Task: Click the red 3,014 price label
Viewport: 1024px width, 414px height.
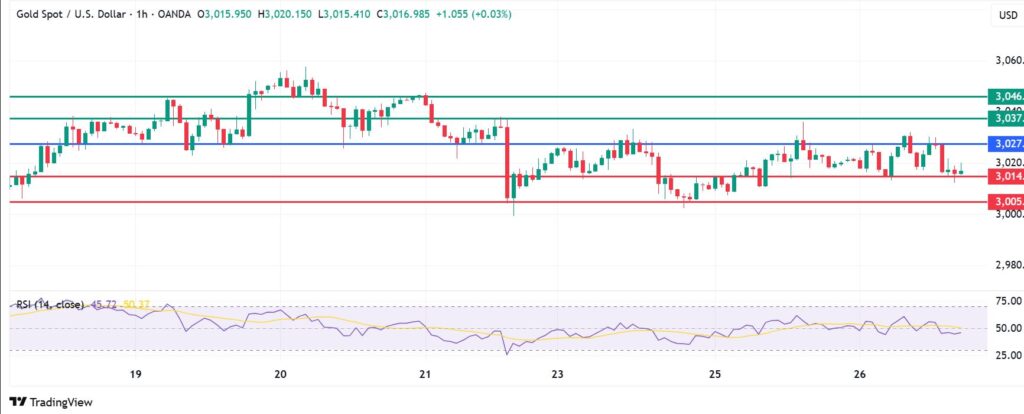Action: click(1004, 176)
